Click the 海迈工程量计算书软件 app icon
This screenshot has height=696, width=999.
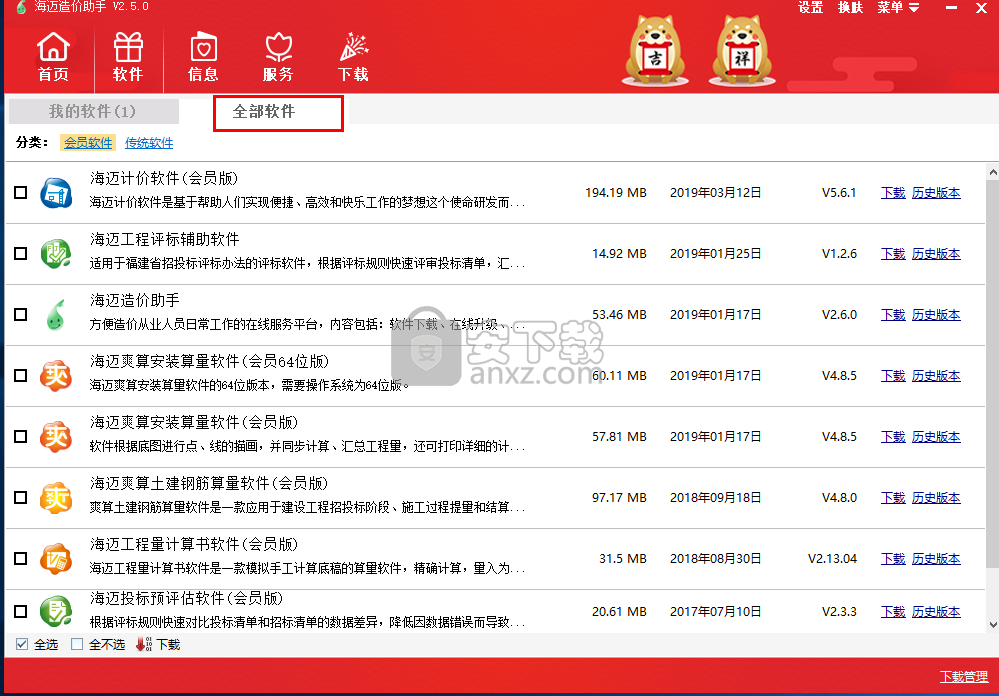click(x=56, y=558)
